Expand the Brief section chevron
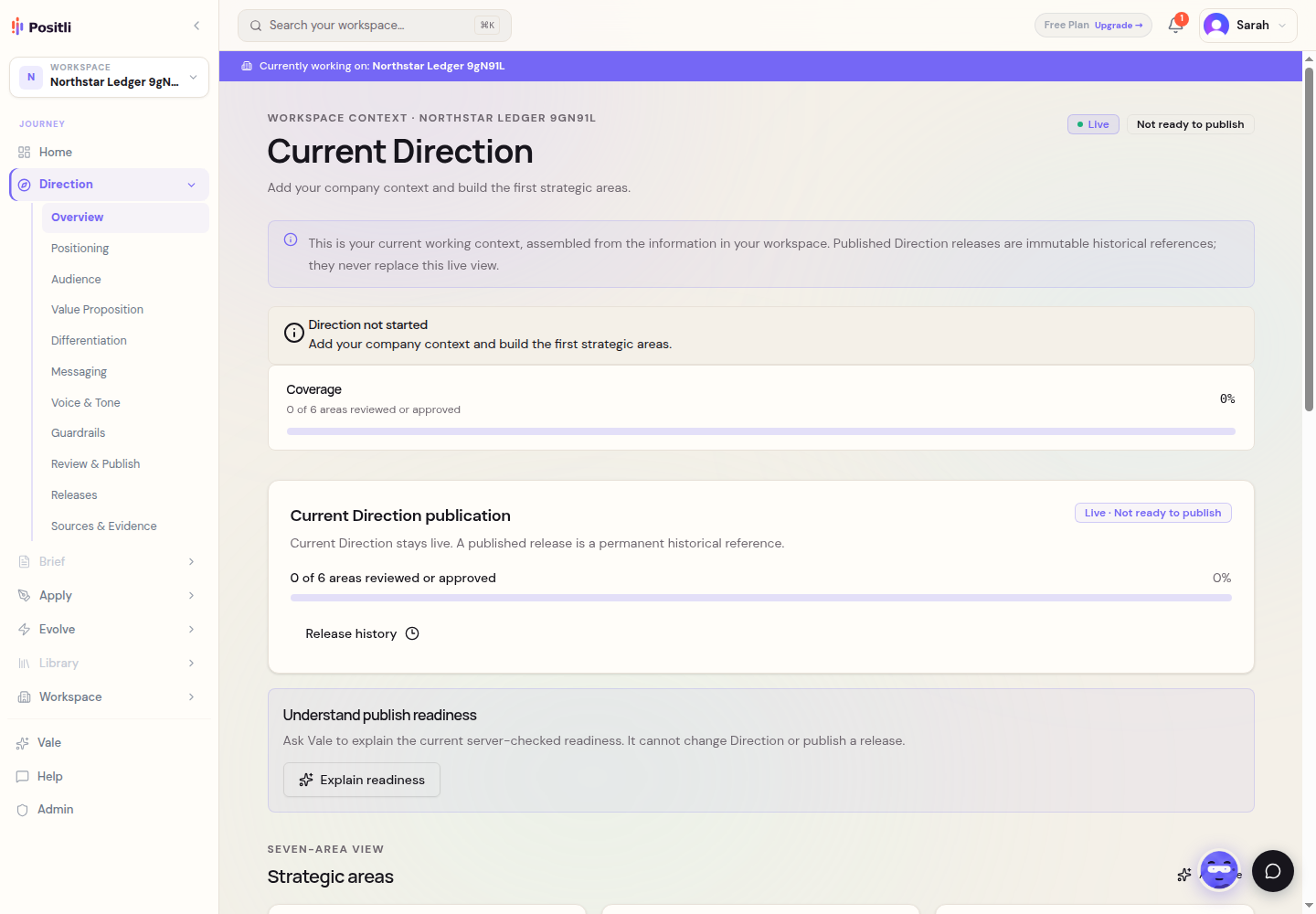This screenshot has height=914, width=1316. click(x=192, y=561)
